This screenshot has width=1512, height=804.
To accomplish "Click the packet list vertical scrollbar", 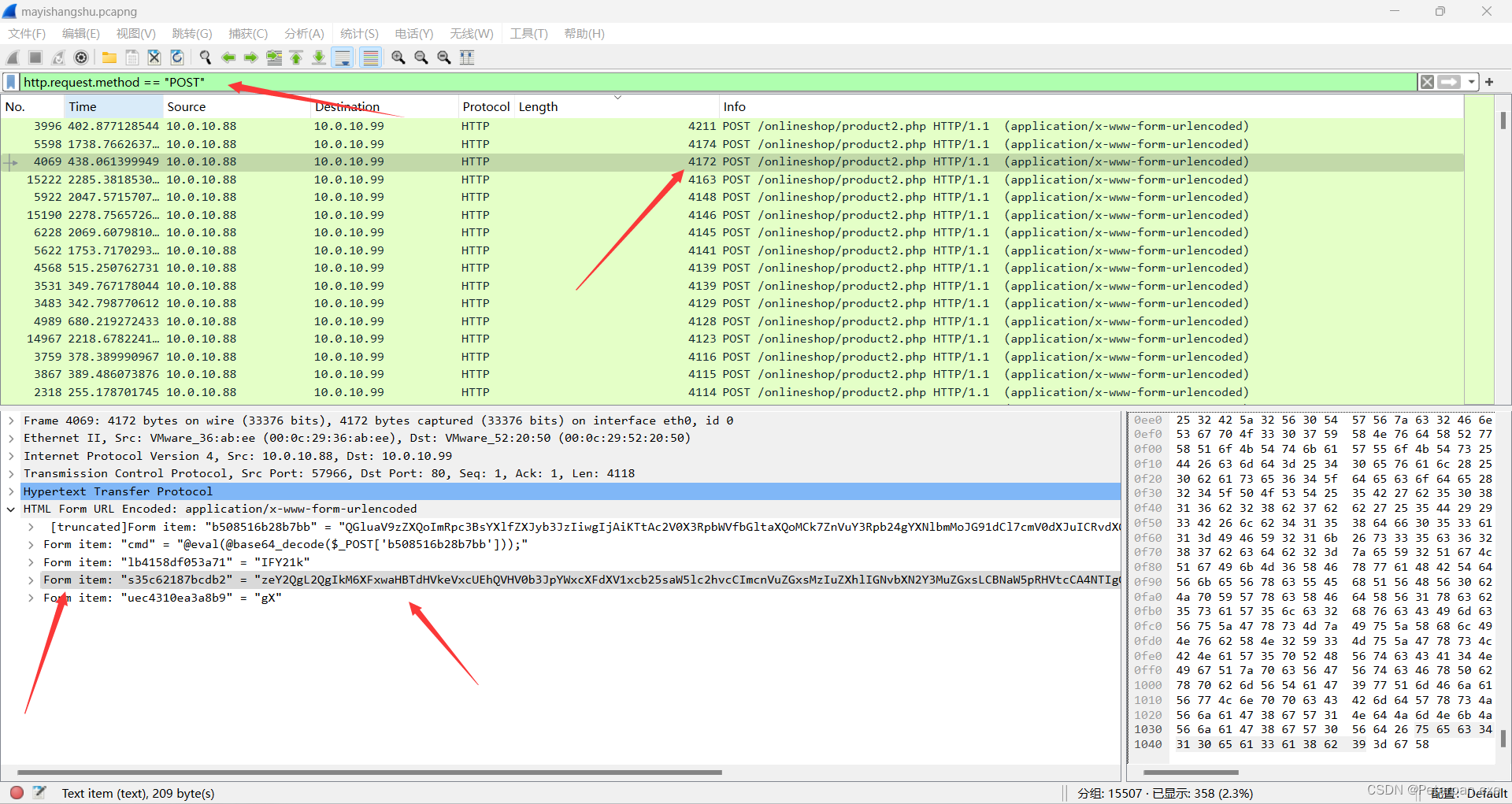I will coord(1503,120).
